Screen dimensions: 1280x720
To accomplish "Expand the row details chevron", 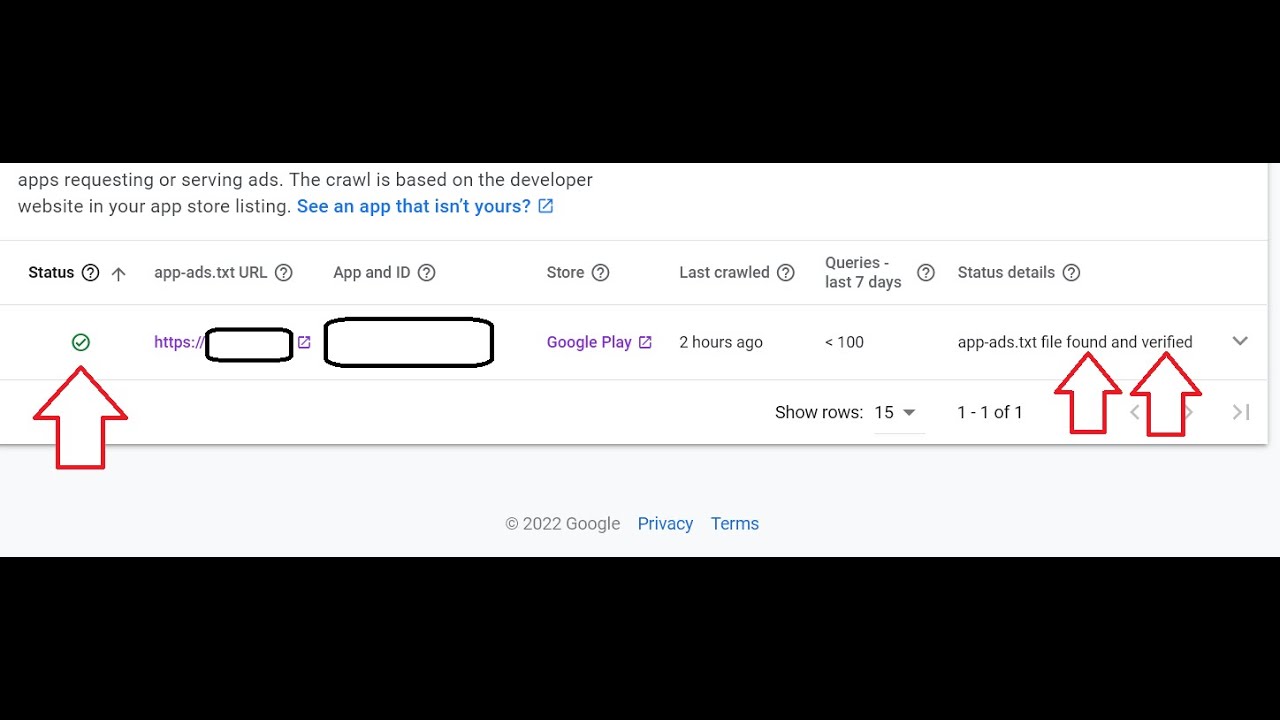I will pos(1240,341).
